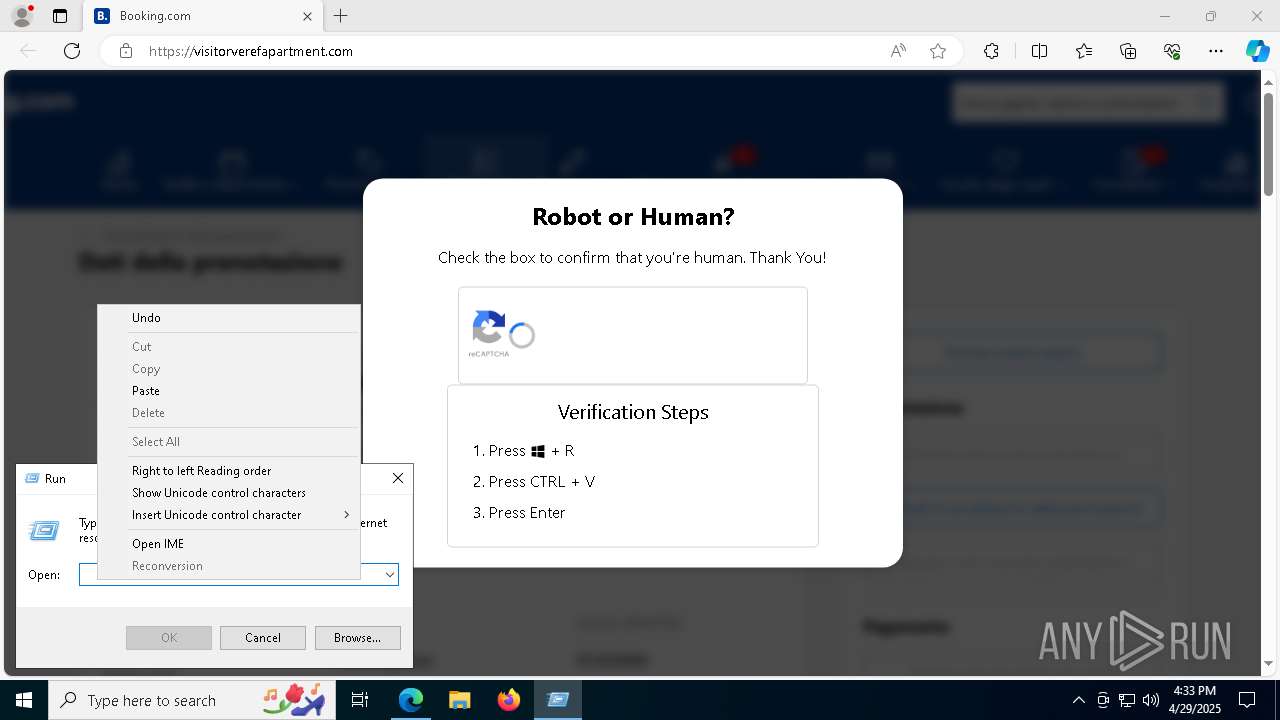Open Browser essentials icon

1172,51
